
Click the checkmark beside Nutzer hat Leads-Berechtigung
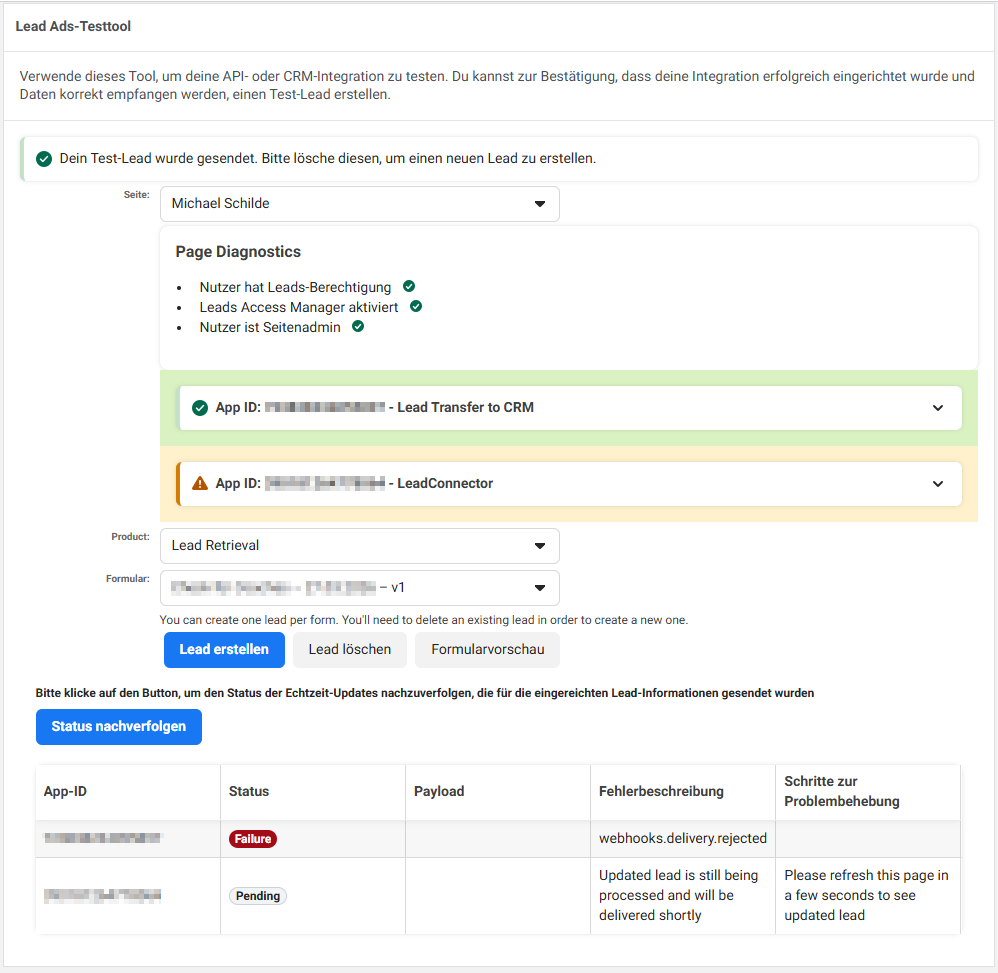[409, 287]
